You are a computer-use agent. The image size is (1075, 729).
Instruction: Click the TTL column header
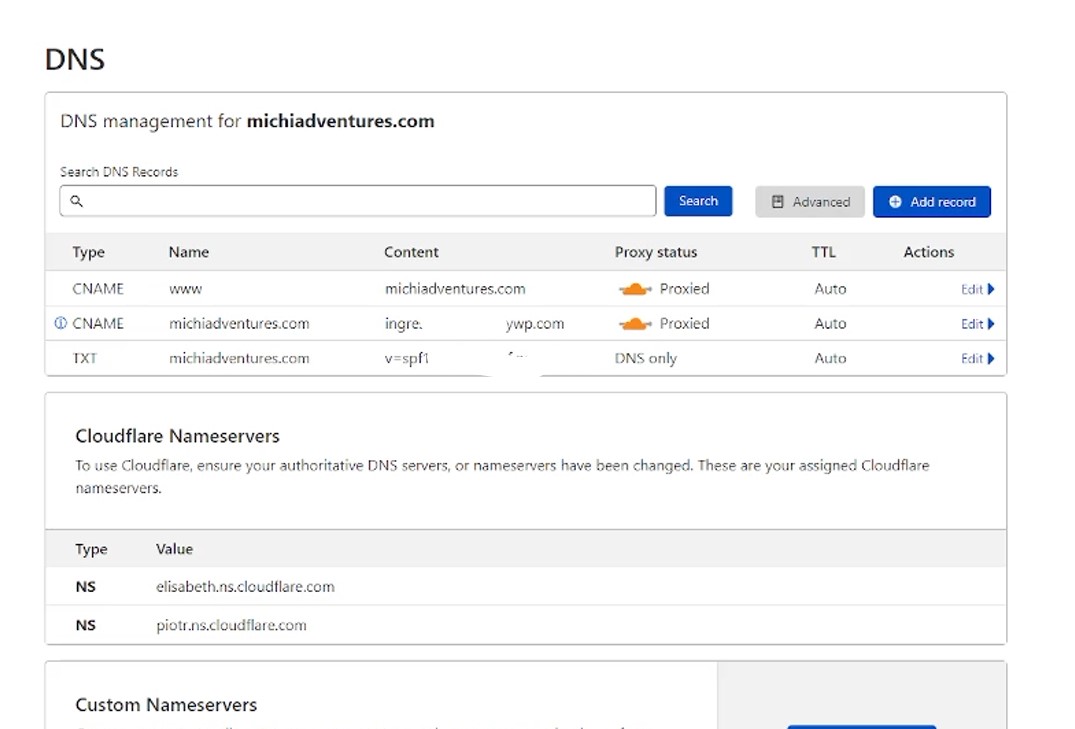pos(823,252)
